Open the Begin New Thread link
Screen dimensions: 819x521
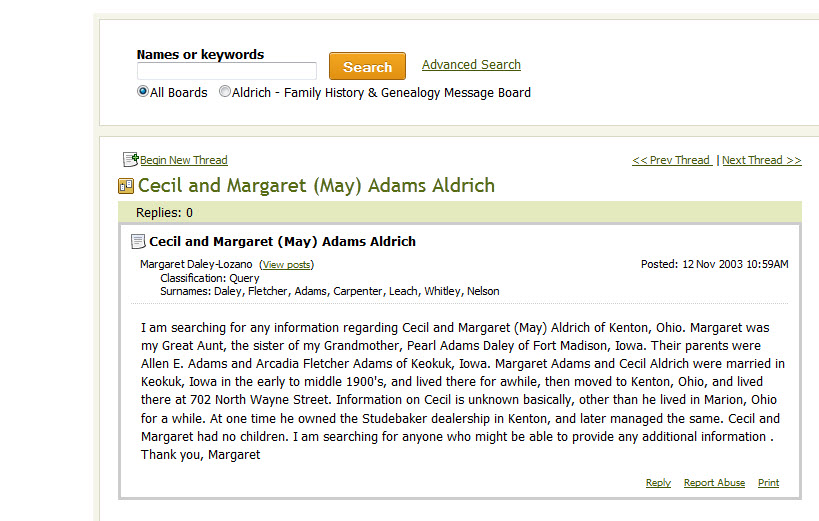[184, 160]
